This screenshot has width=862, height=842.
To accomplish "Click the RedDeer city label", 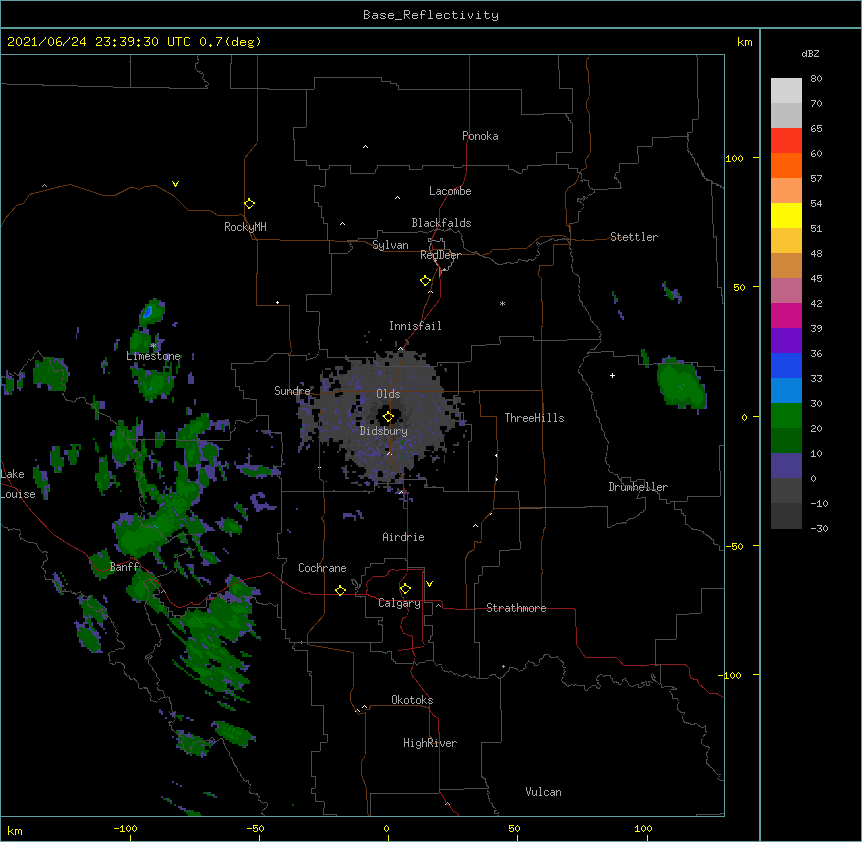I will click(440, 255).
